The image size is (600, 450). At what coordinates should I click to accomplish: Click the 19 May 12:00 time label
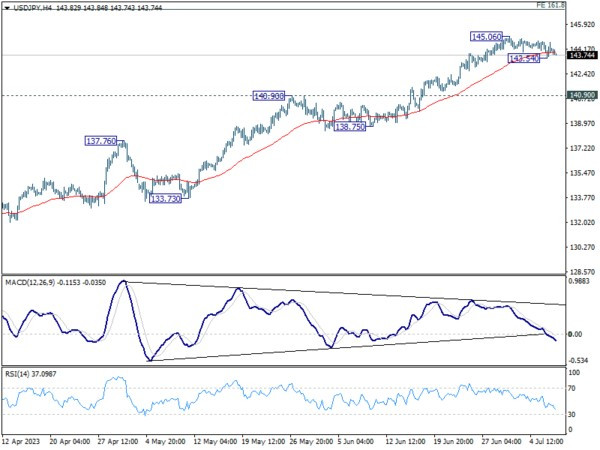(262, 441)
